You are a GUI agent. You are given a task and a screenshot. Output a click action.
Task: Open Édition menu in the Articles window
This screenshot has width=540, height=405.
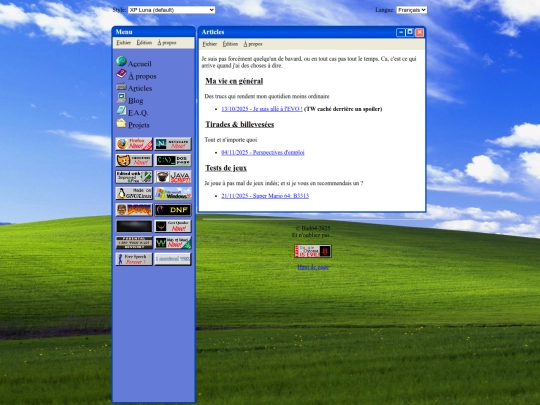pos(230,44)
